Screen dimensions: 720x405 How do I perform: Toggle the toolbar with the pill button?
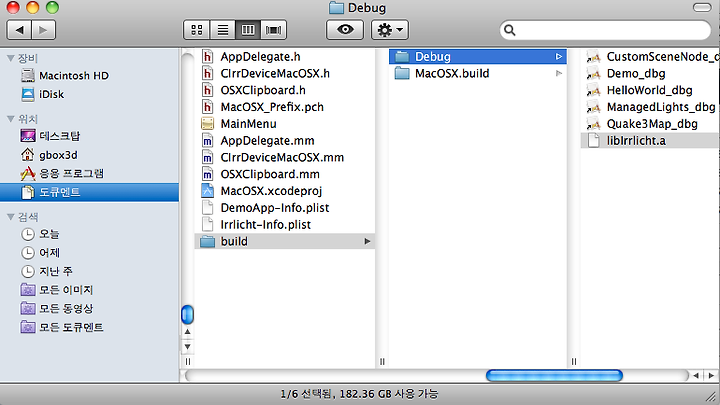702,7
